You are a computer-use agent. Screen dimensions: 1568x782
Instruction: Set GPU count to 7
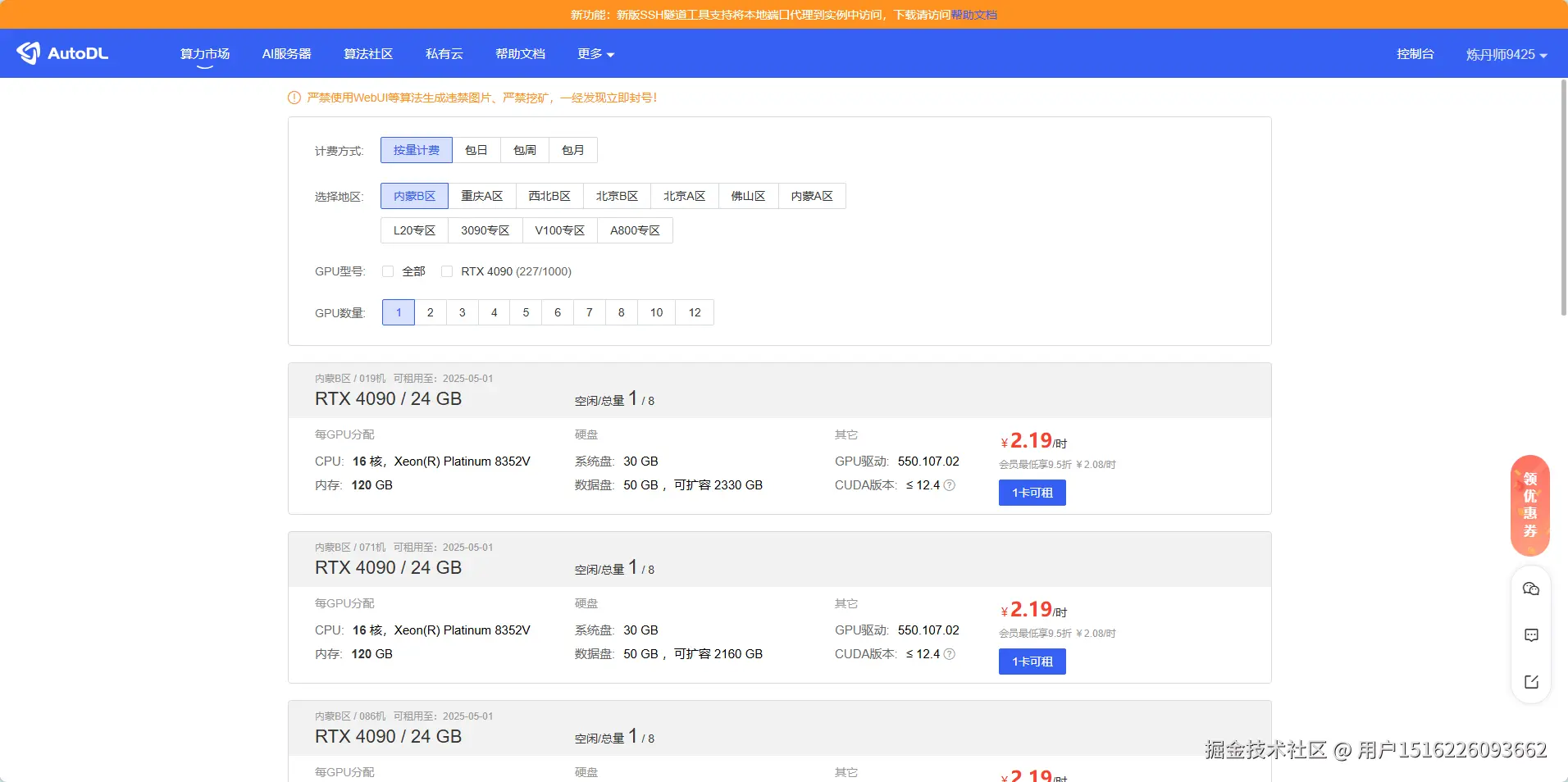point(590,312)
